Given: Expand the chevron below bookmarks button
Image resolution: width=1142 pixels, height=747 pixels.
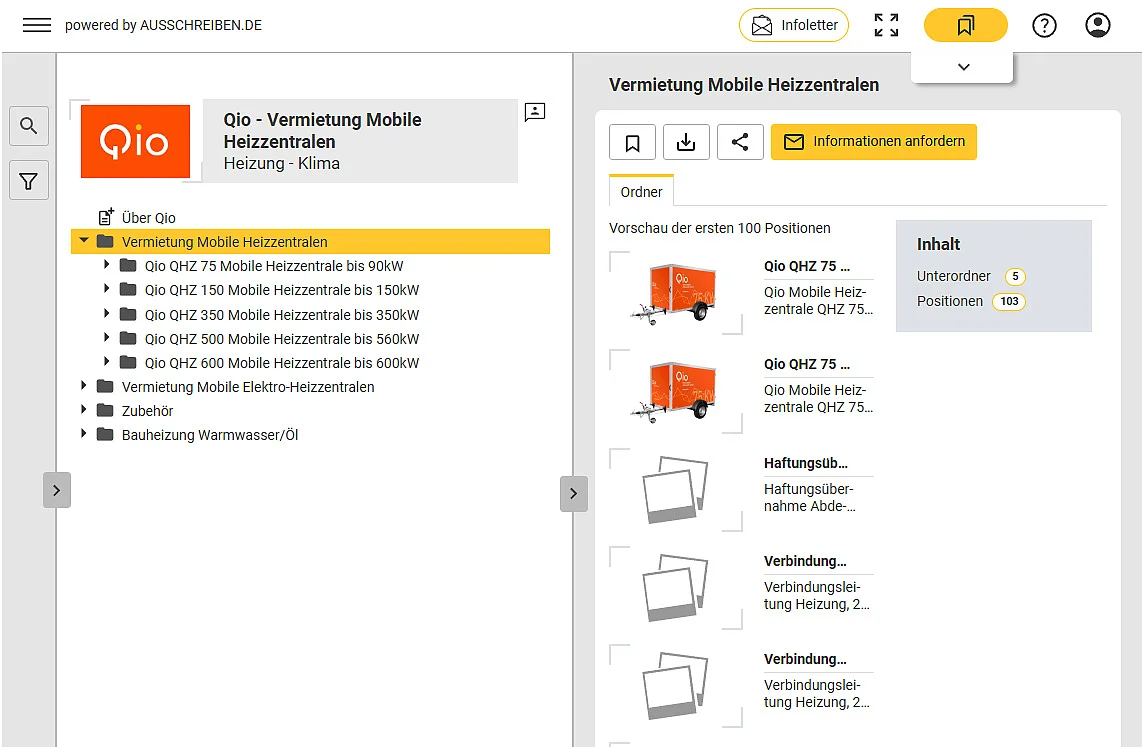Looking at the screenshot, I should coord(964,67).
